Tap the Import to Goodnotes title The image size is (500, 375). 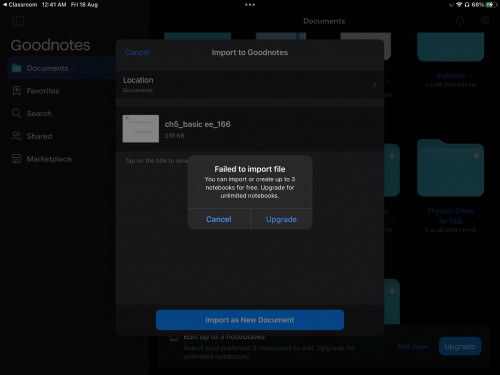coord(250,52)
